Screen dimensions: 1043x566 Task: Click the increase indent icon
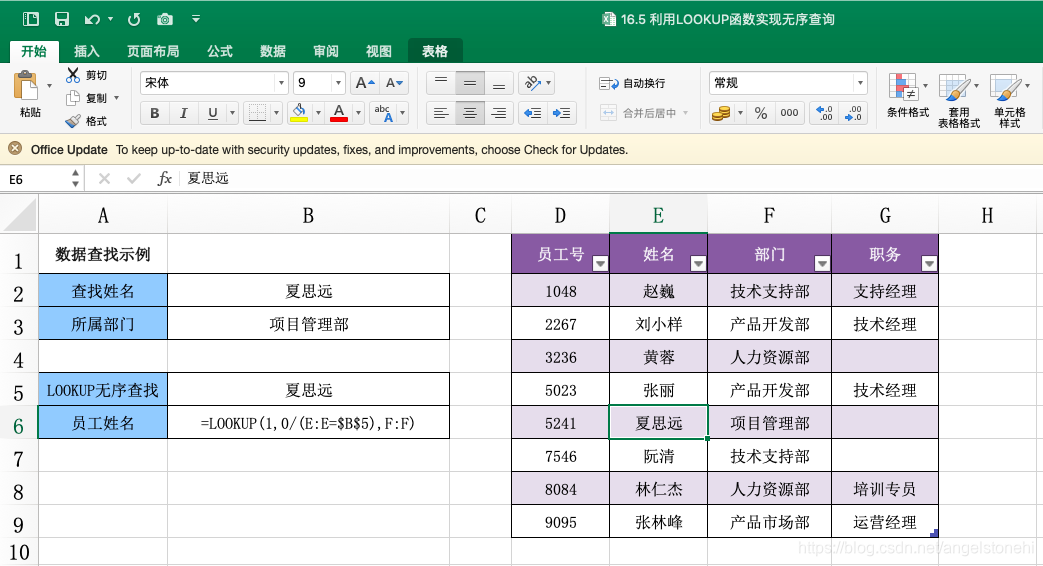(x=561, y=113)
